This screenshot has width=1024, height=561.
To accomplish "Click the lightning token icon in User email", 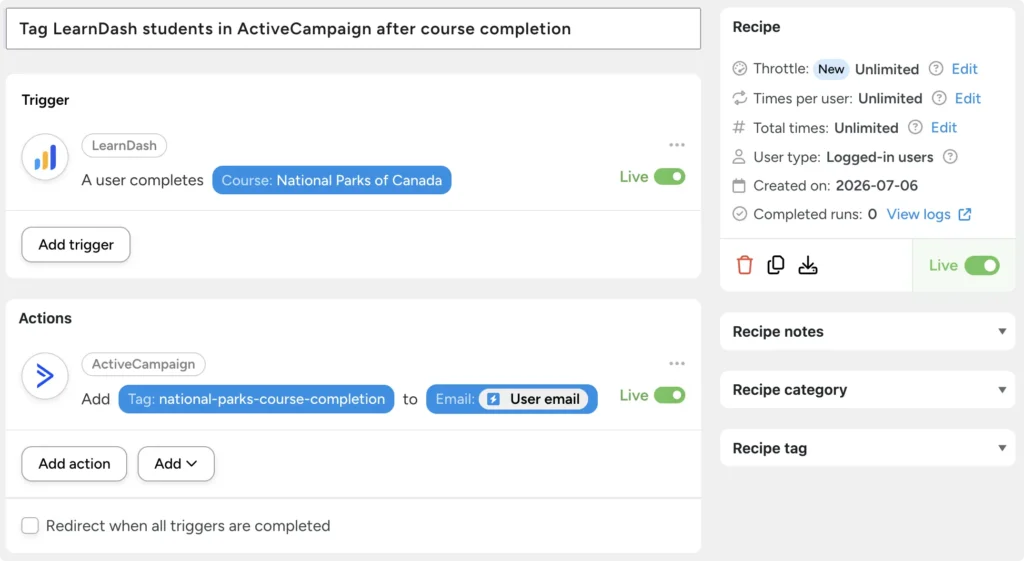I will point(494,399).
